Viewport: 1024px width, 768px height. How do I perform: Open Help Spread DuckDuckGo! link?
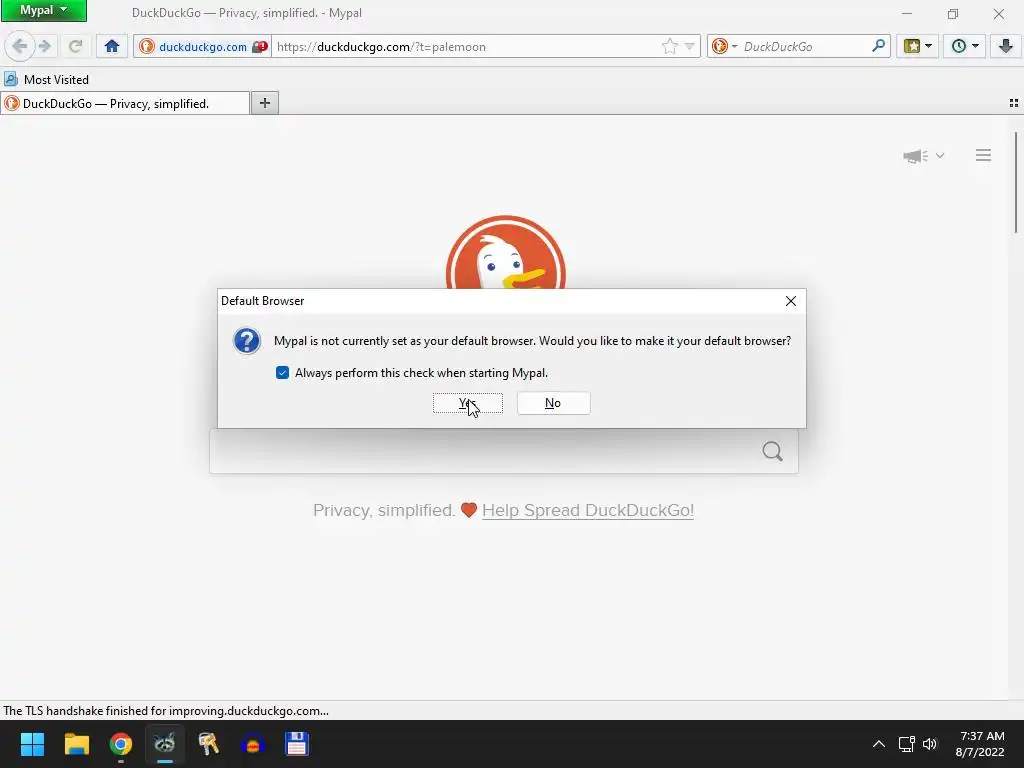(588, 510)
